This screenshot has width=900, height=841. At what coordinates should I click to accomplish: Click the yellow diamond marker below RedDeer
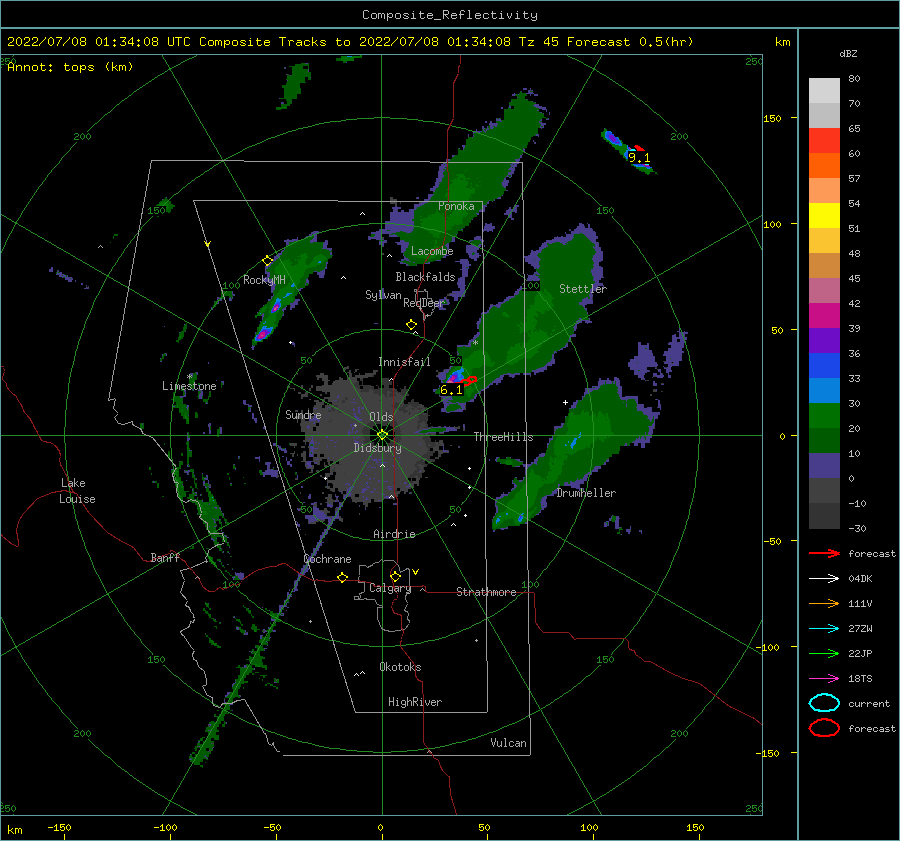point(411,325)
